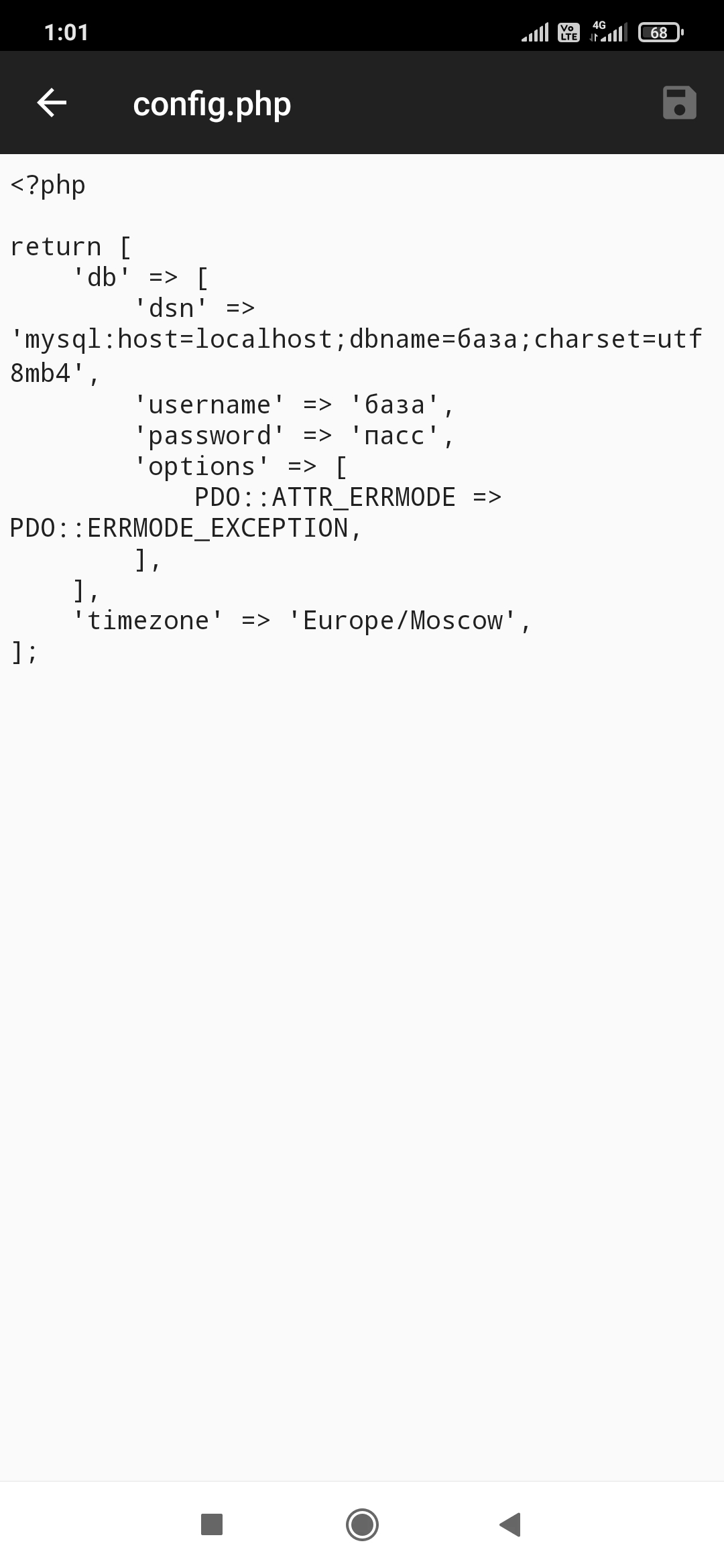Tap the Android recent apps square
Image resolution: width=724 pixels, height=1568 pixels.
[212, 1524]
